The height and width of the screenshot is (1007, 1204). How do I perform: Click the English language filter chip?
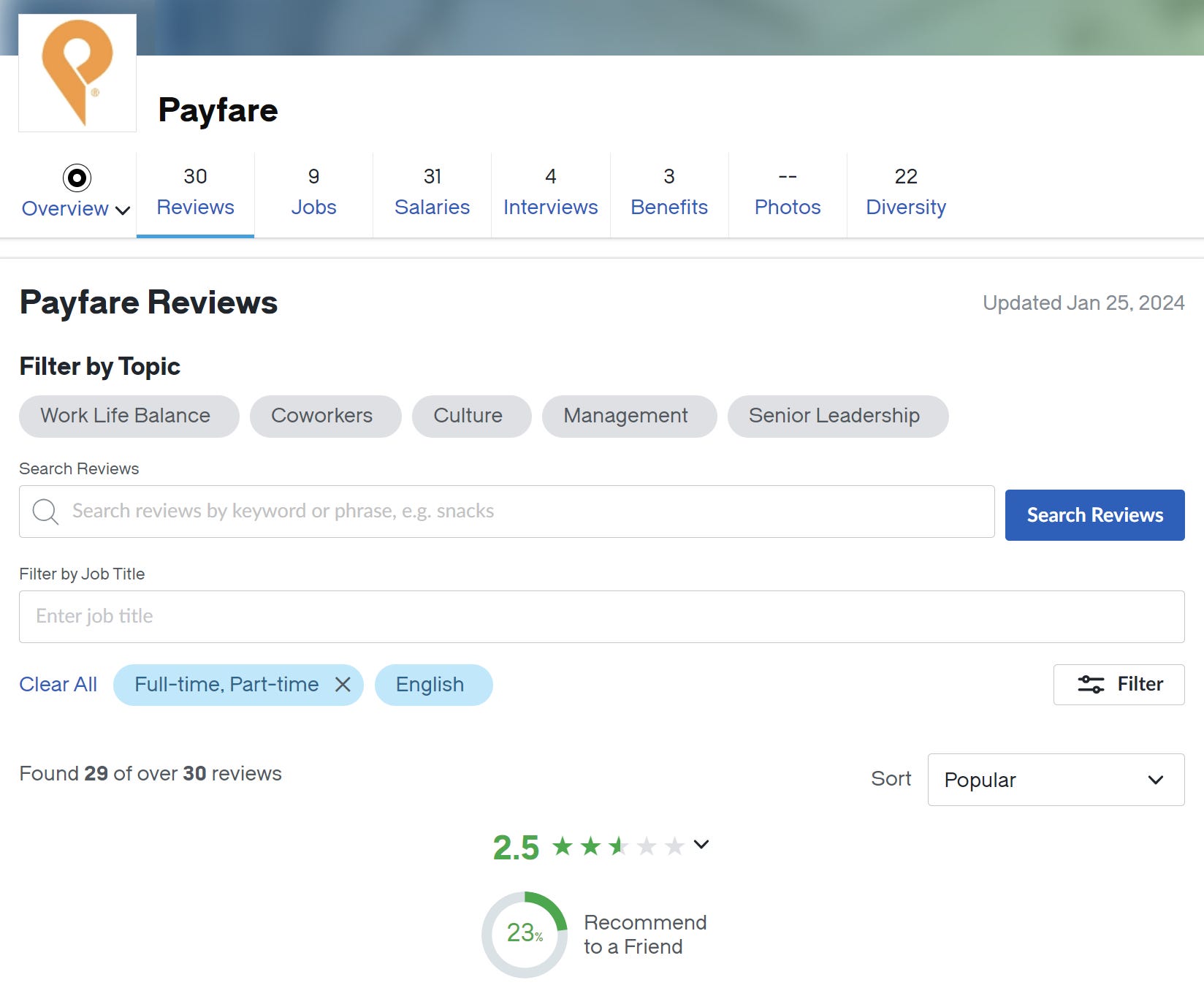point(433,685)
